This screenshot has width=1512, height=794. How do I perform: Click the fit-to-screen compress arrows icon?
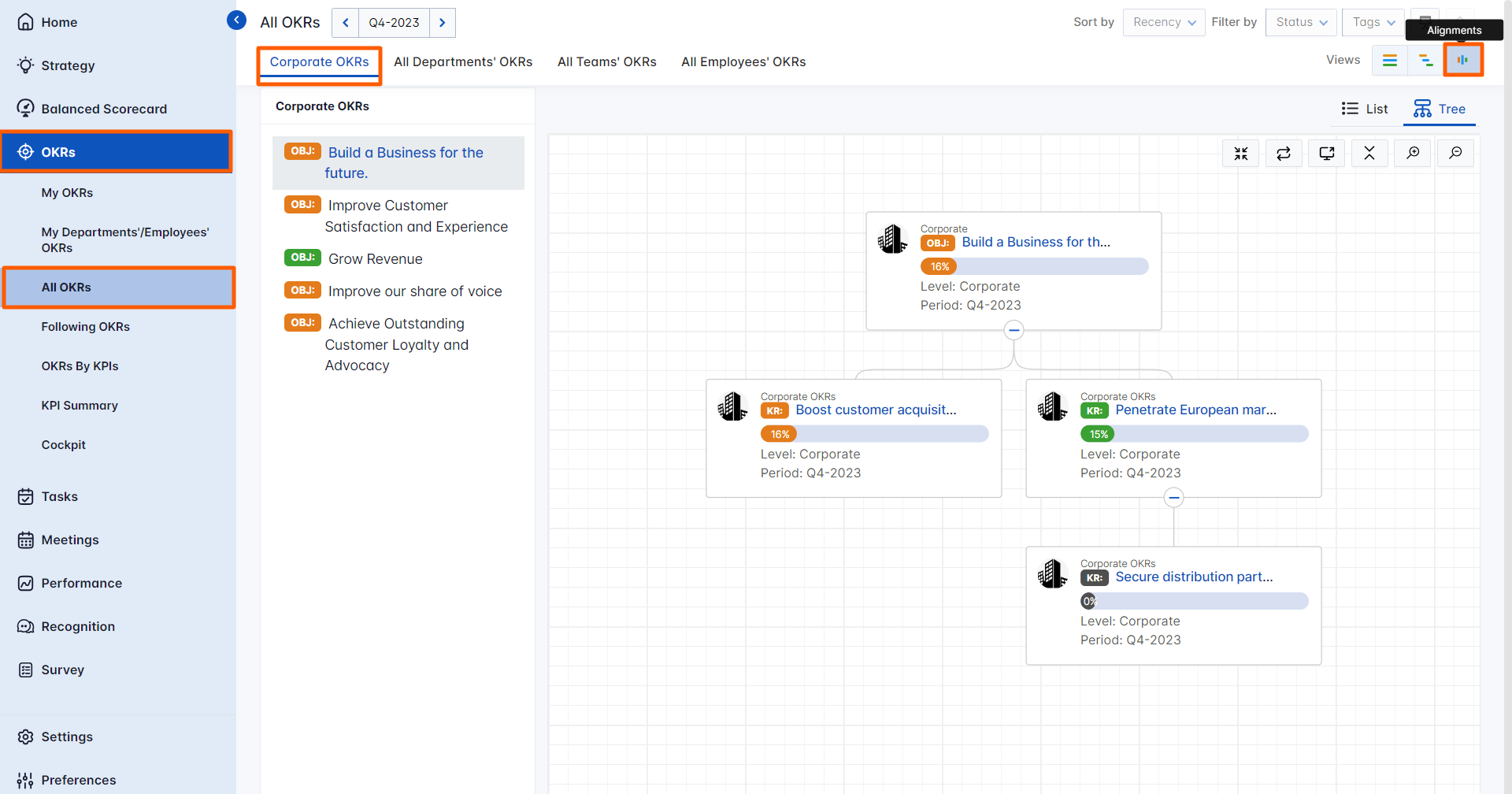(1241, 153)
